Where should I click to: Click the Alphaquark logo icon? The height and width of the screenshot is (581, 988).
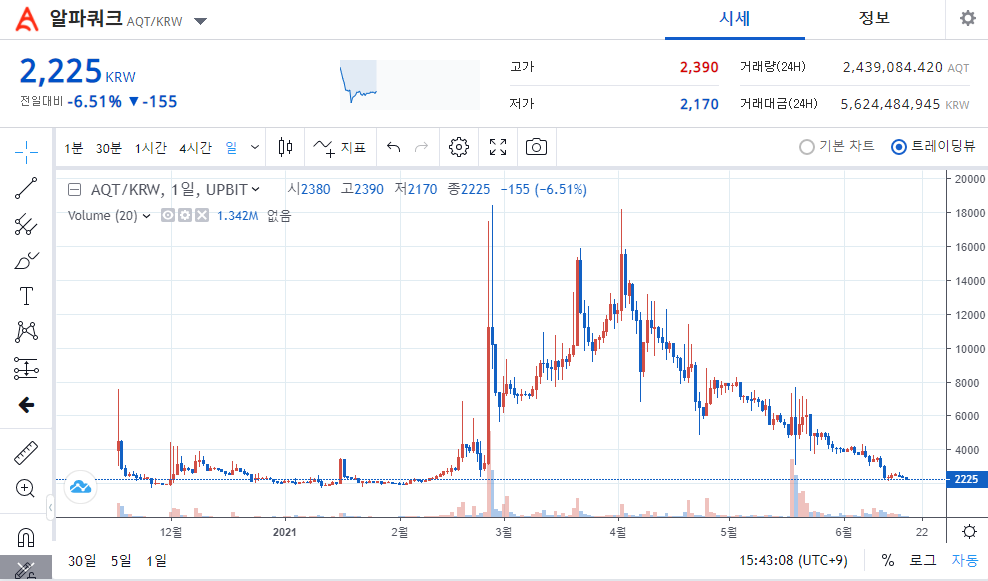[26, 19]
